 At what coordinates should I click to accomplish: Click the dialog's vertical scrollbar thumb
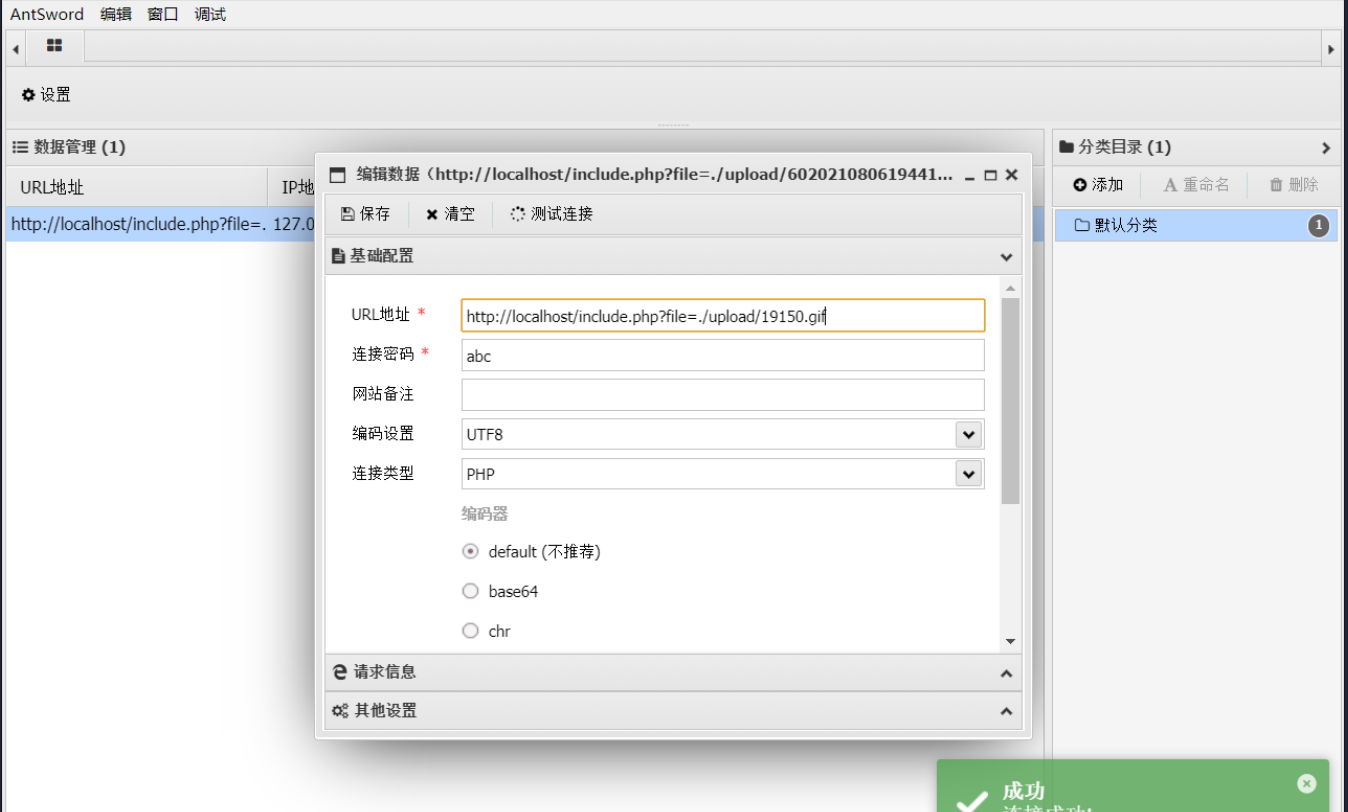1010,400
